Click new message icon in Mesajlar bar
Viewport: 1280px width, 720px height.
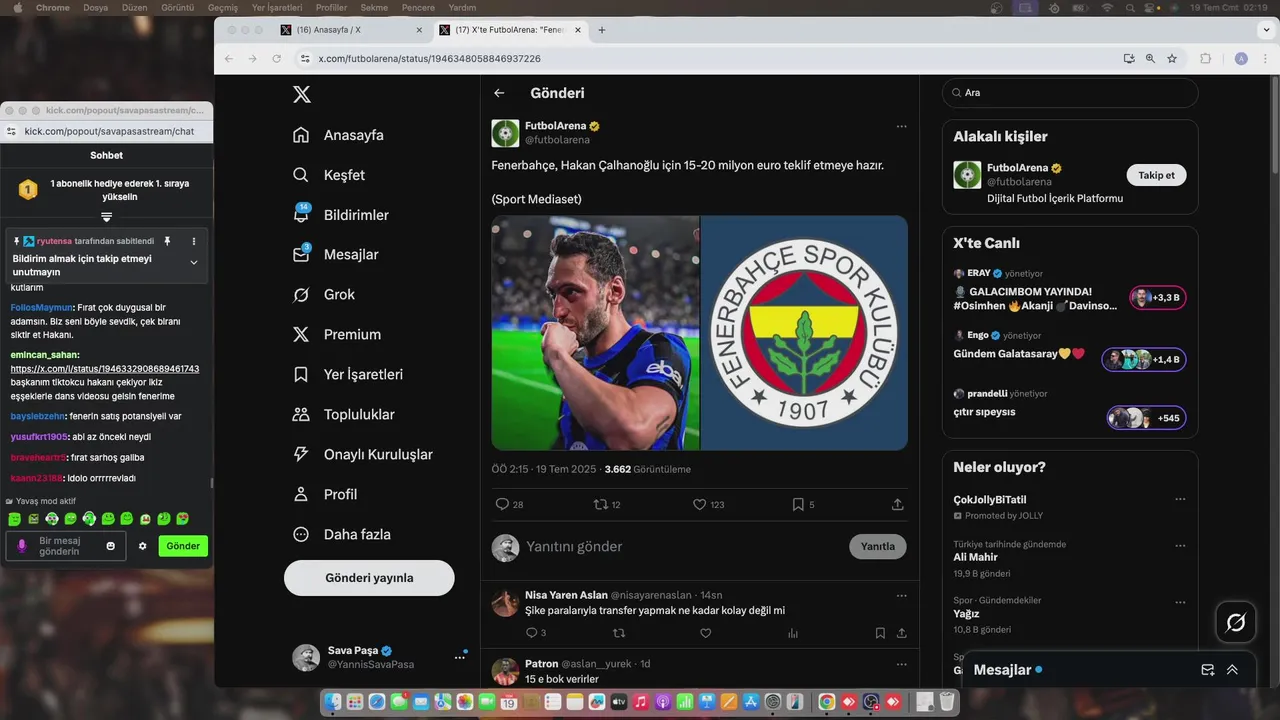click(1208, 670)
